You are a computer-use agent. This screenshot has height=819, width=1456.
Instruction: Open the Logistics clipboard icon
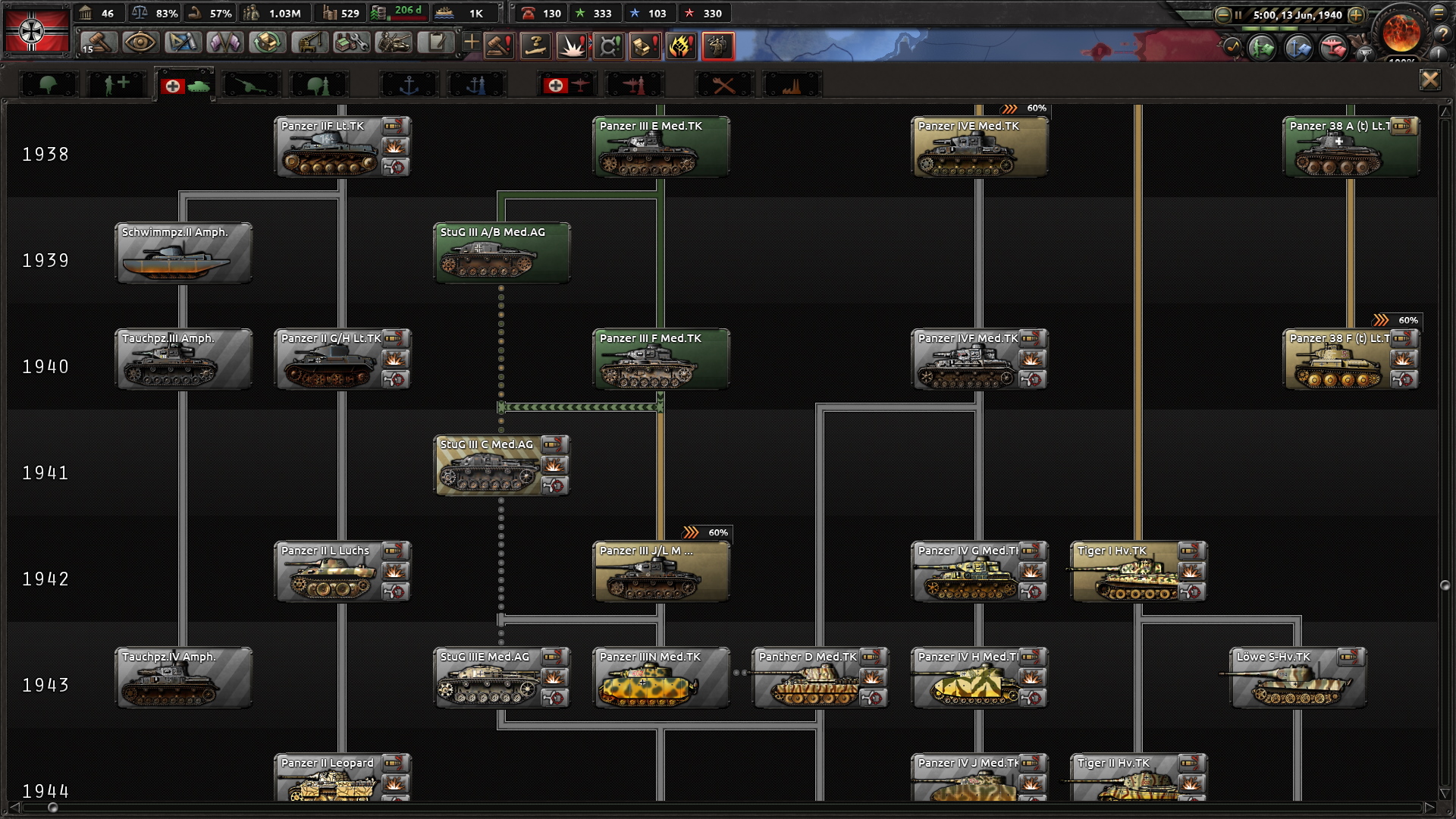[437, 43]
